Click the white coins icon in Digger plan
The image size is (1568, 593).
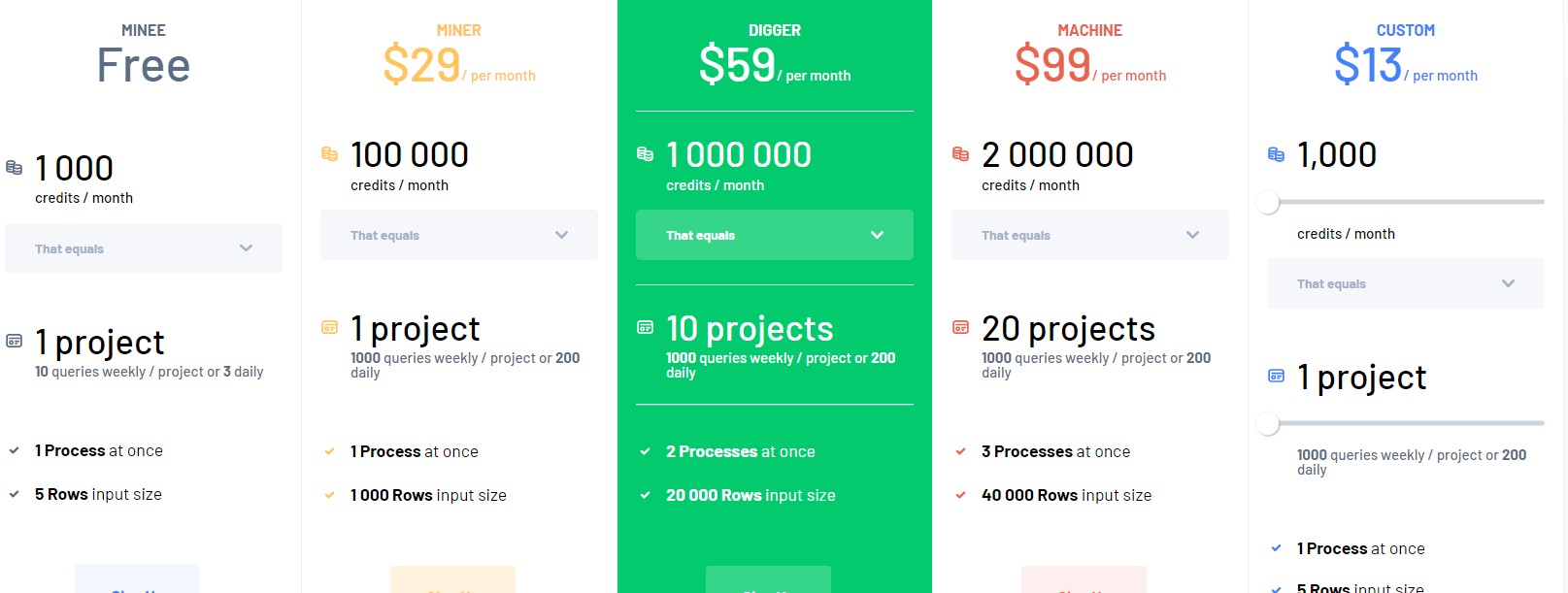coord(646,154)
